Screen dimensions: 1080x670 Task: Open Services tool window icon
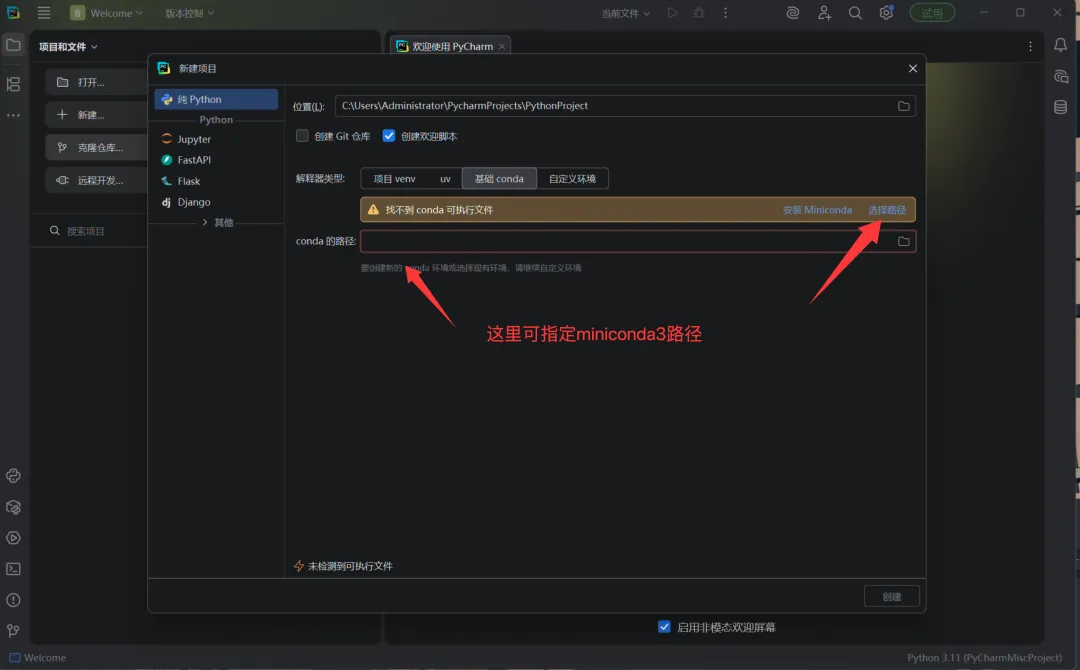point(13,538)
